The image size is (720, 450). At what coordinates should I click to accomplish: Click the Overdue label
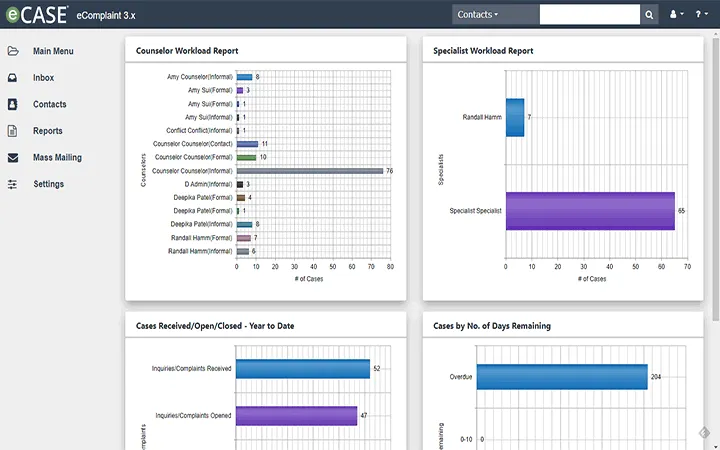point(461,377)
